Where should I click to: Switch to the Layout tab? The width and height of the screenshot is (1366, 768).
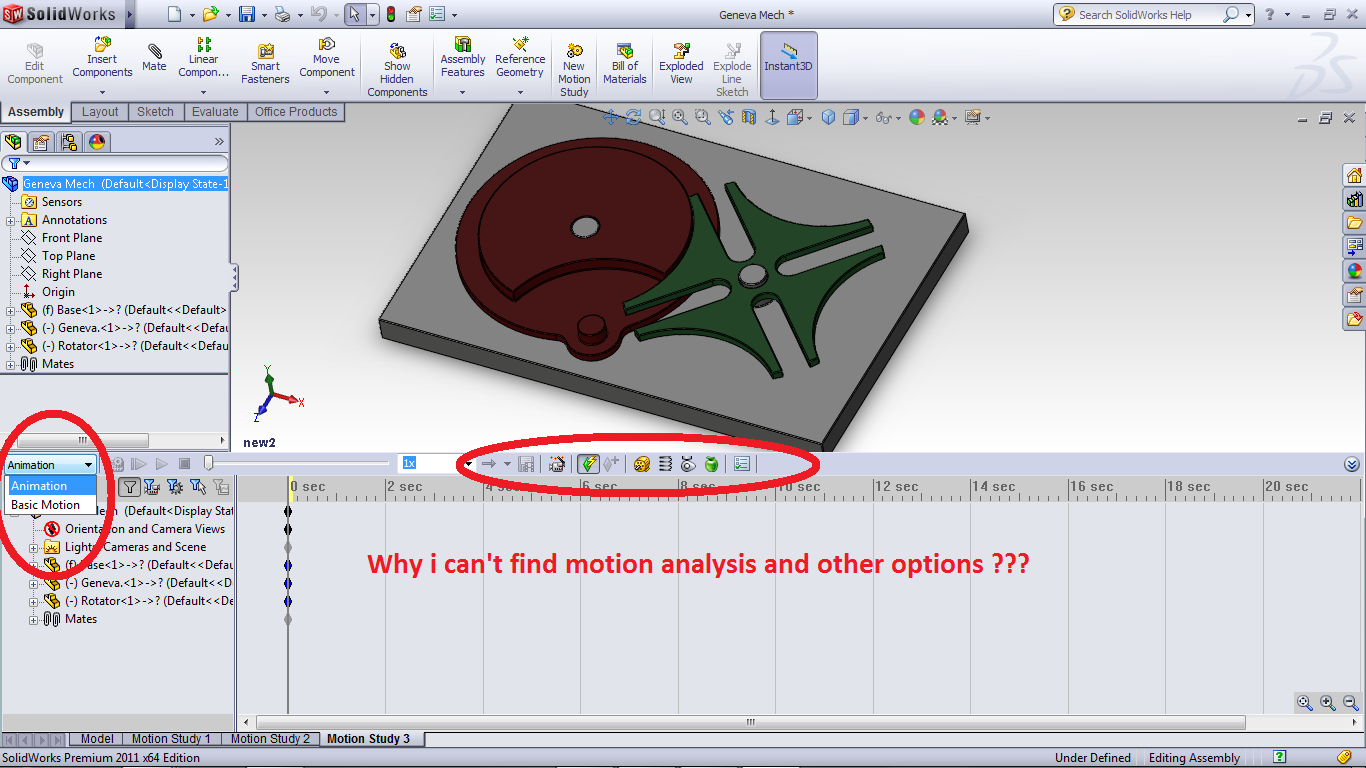click(100, 112)
